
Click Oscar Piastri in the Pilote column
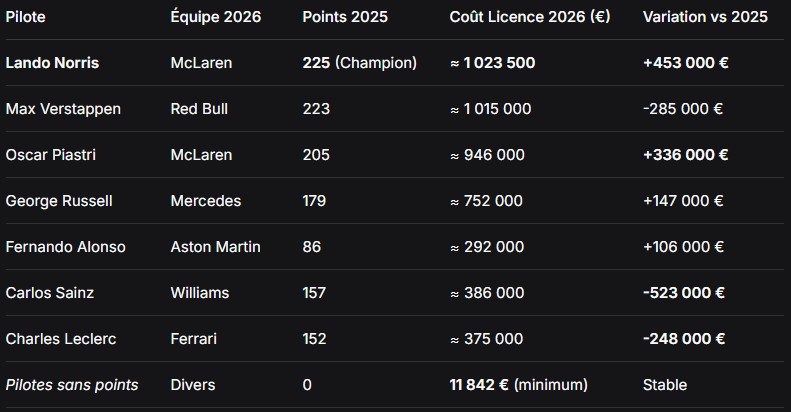[50, 155]
